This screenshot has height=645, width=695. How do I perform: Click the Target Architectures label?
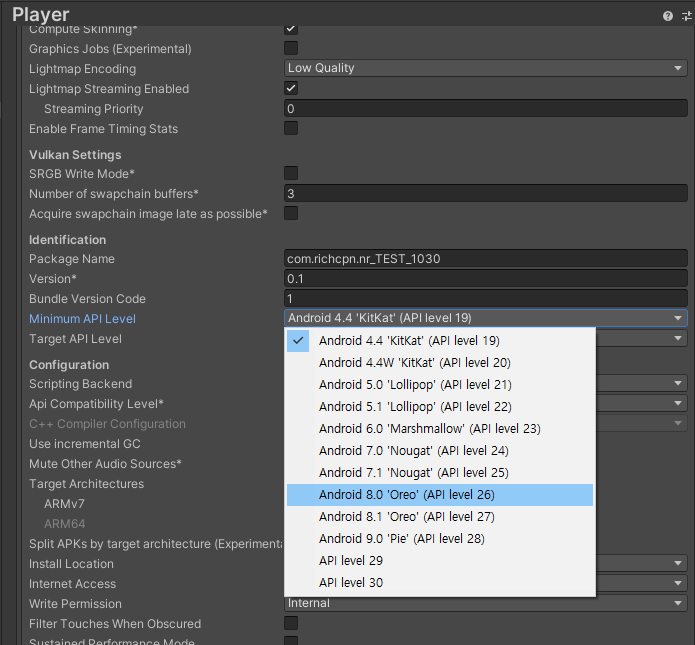click(x=86, y=484)
